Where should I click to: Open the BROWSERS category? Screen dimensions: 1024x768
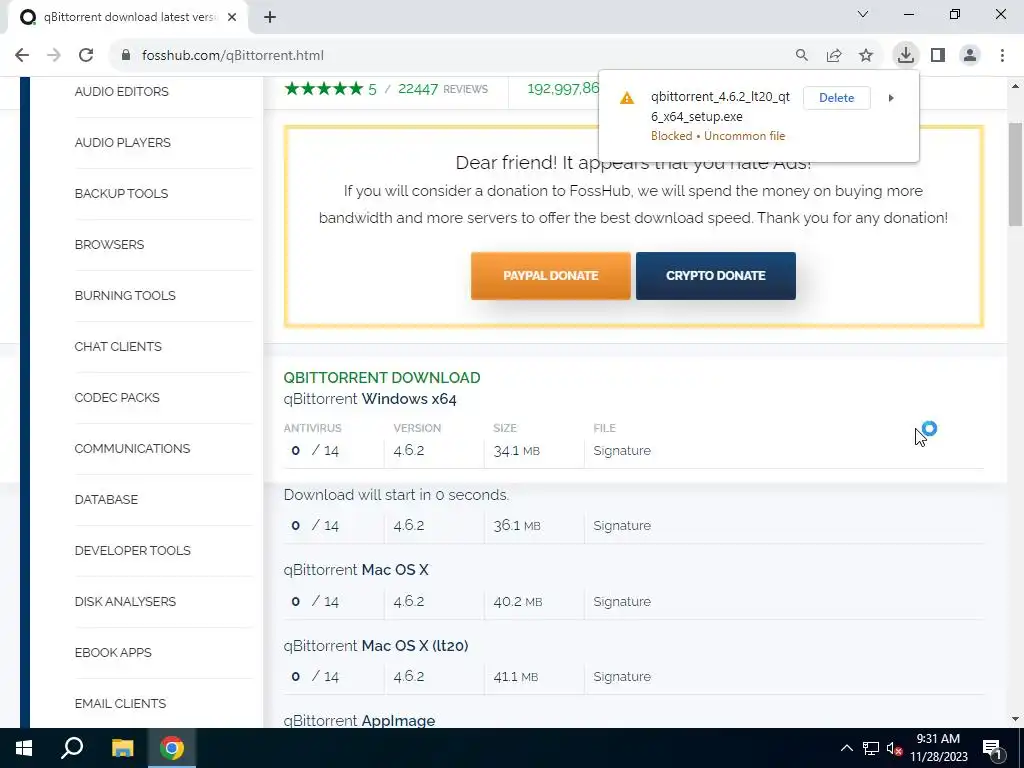(109, 244)
